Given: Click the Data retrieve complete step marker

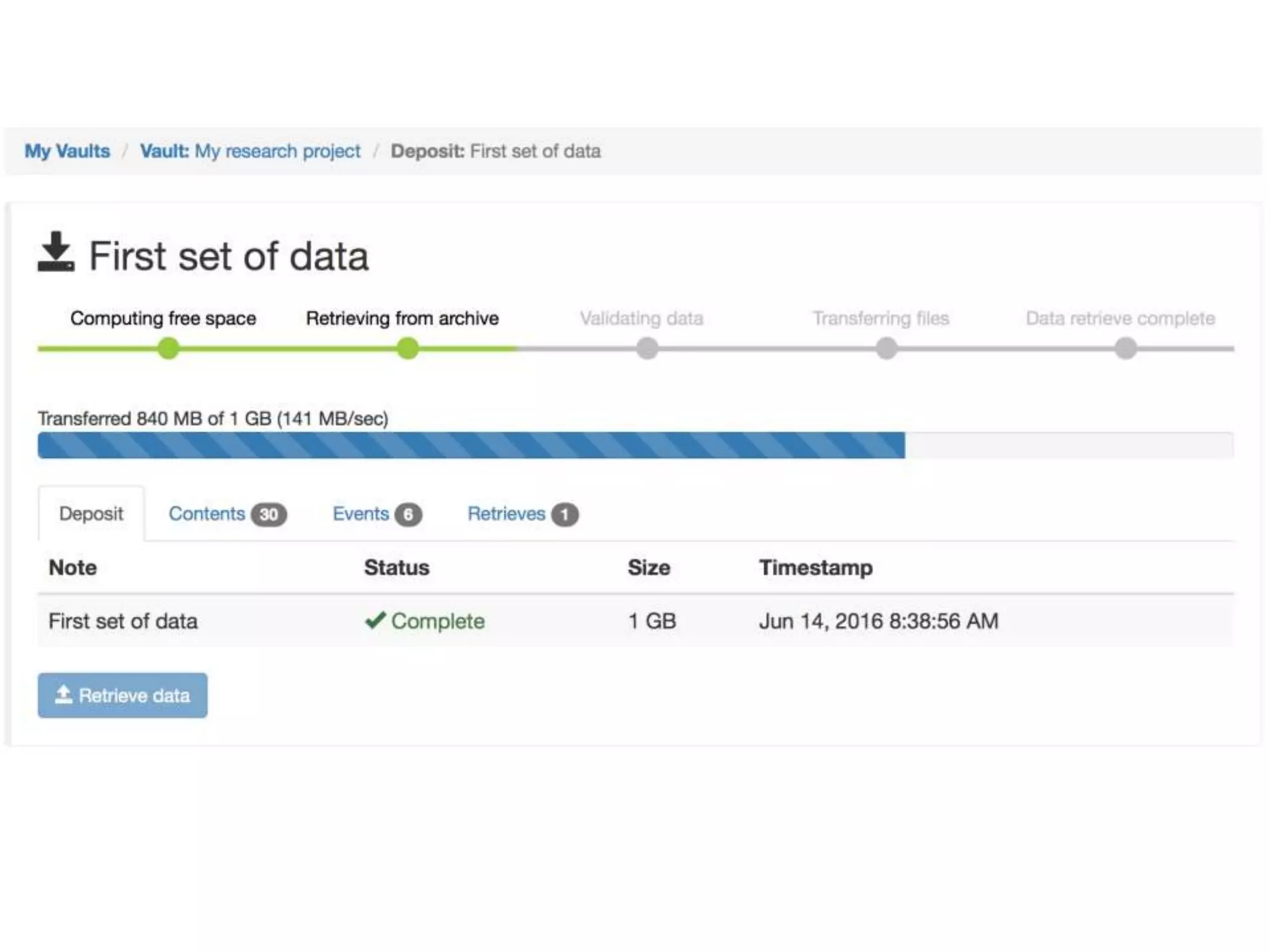Looking at the screenshot, I should 1126,348.
